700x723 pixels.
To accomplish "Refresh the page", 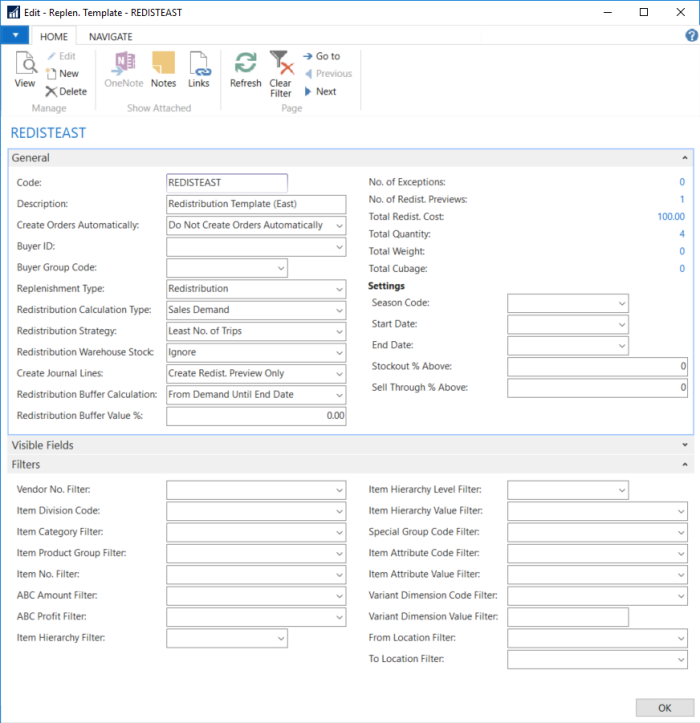I will tap(245, 68).
